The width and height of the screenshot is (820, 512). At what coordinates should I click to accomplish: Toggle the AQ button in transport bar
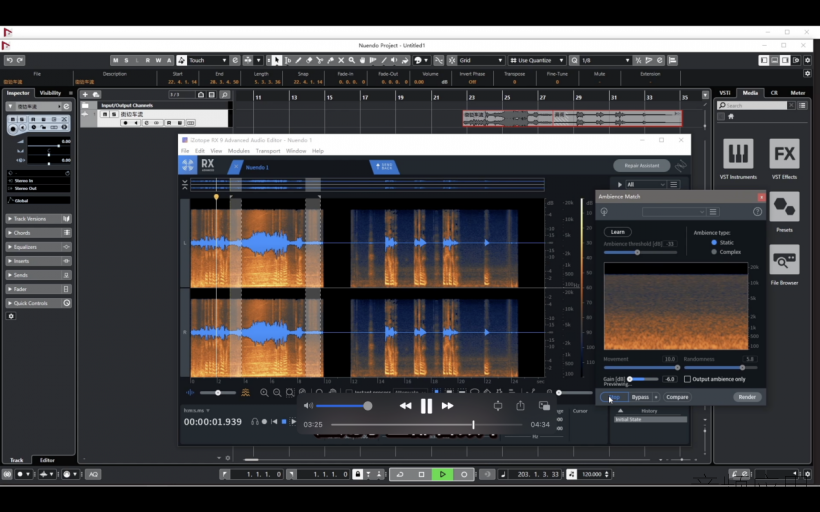93,474
